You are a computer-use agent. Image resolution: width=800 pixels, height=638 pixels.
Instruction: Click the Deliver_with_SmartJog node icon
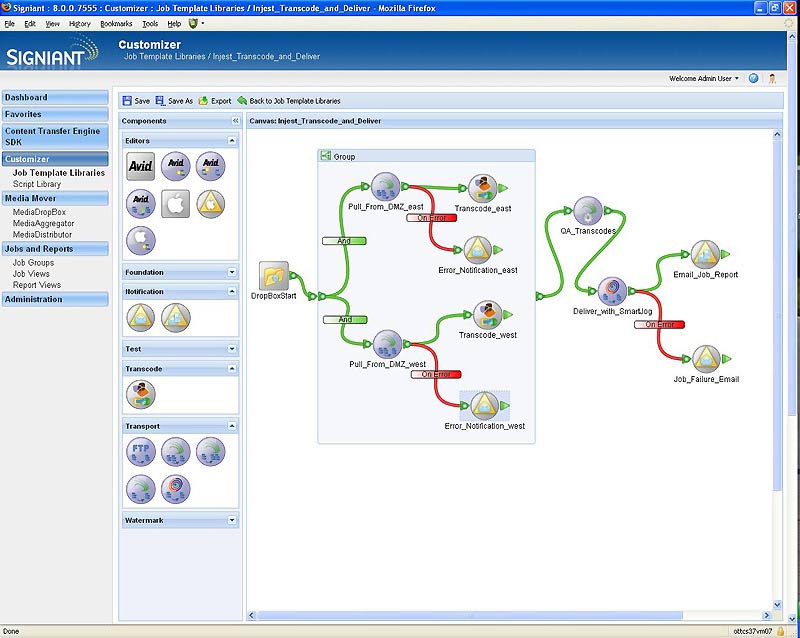(612, 292)
